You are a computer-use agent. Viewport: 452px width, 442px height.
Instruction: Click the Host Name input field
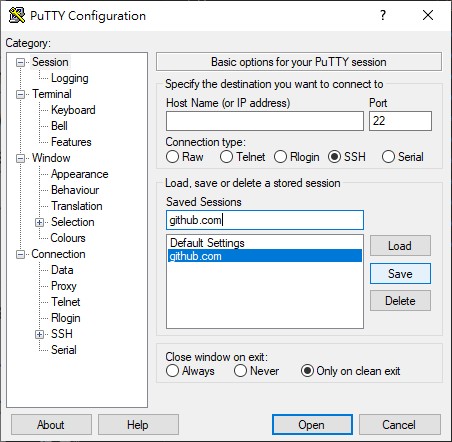(265, 121)
